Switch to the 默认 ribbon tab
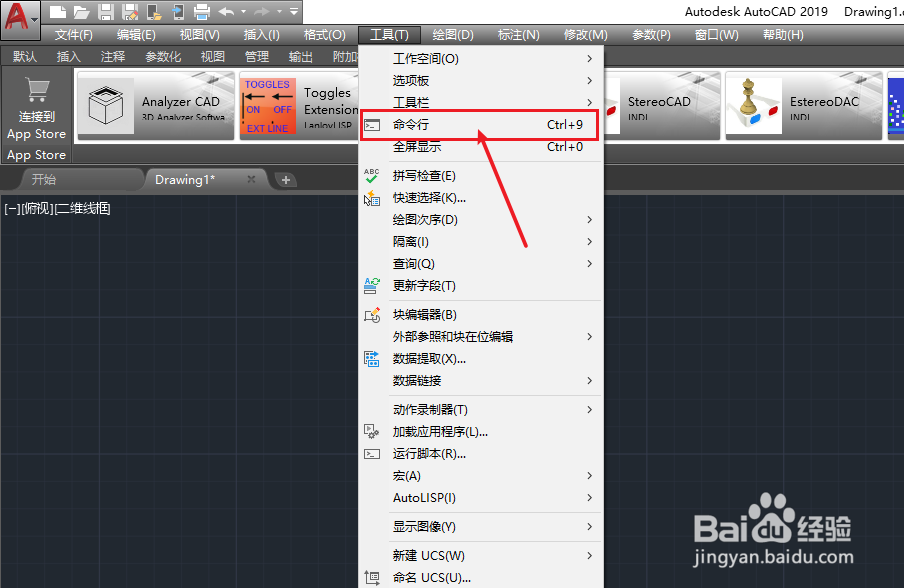904x588 pixels. [25, 56]
